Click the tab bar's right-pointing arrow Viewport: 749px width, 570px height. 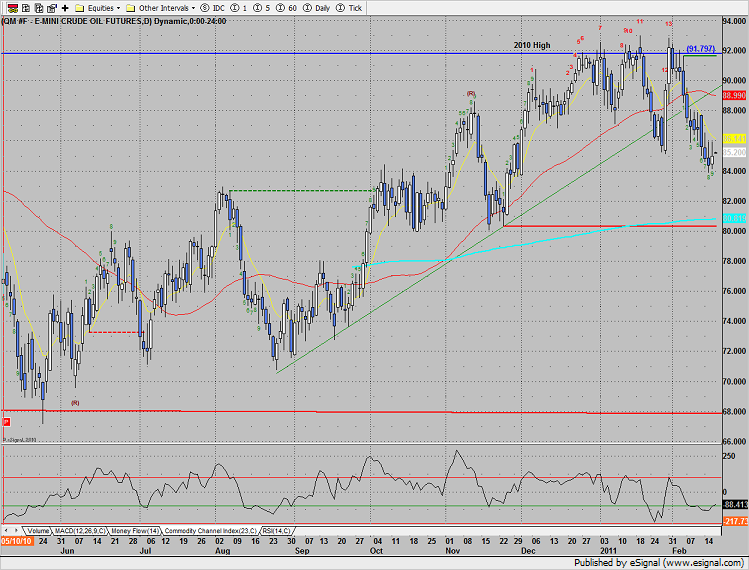pyautogui.click(x=16, y=530)
